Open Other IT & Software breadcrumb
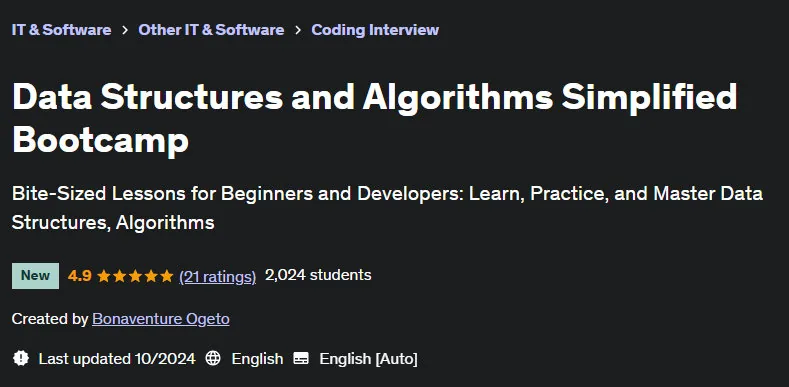The width and height of the screenshot is (789, 387). tap(211, 30)
